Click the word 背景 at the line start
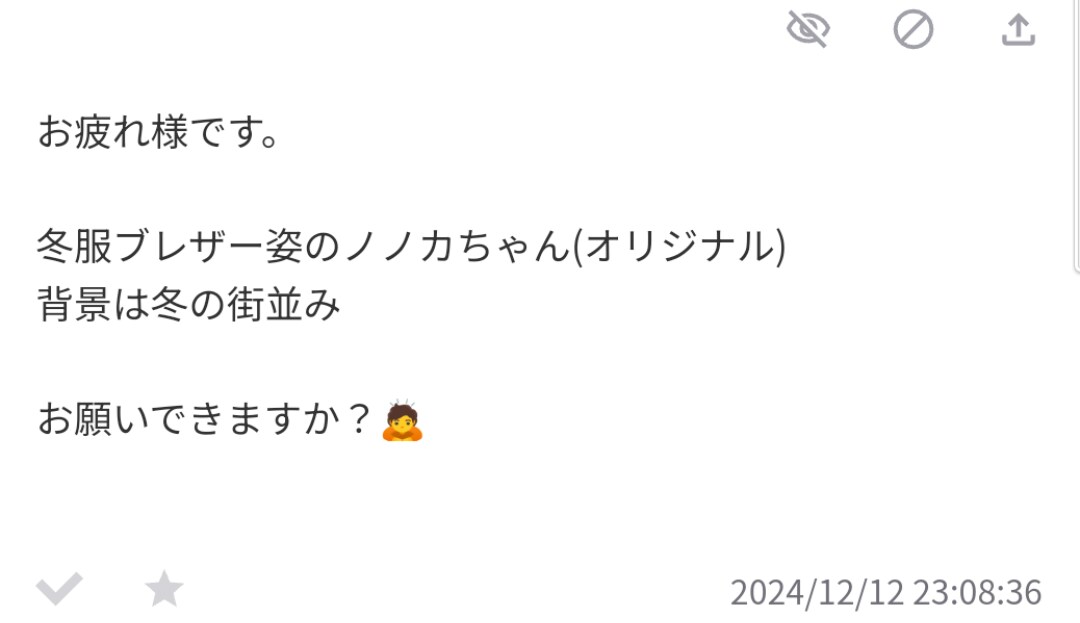The height and width of the screenshot is (623, 1080). 74,304
